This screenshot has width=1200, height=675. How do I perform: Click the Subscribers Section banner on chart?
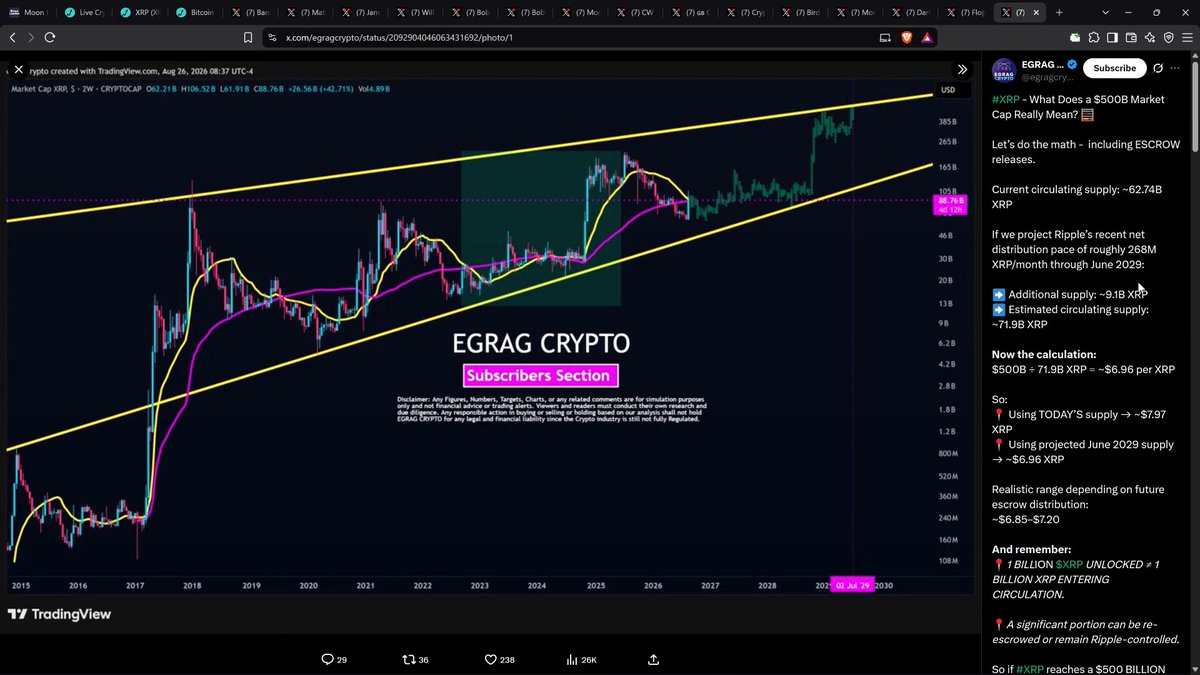541,376
